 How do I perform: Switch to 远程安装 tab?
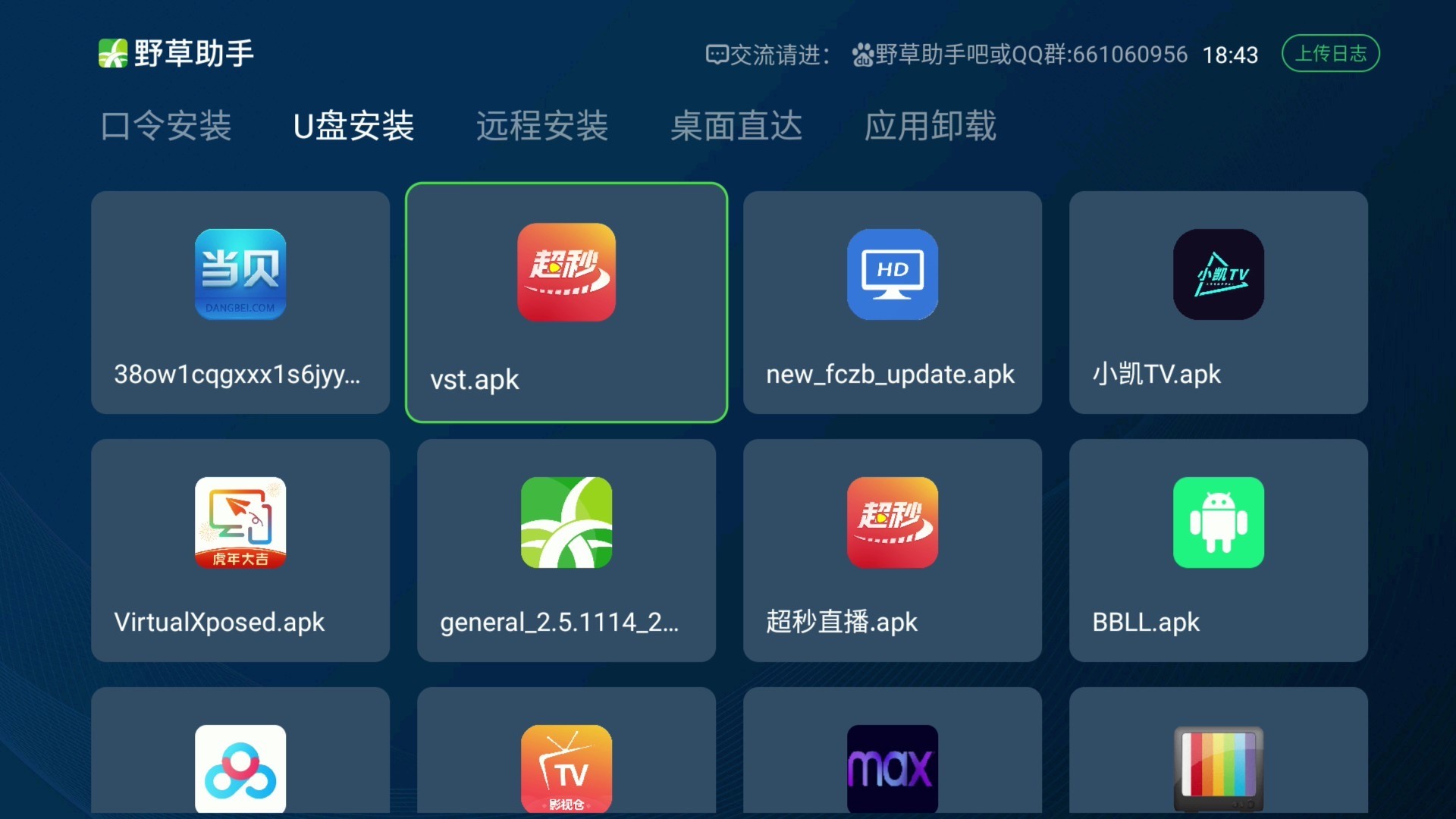tap(541, 125)
